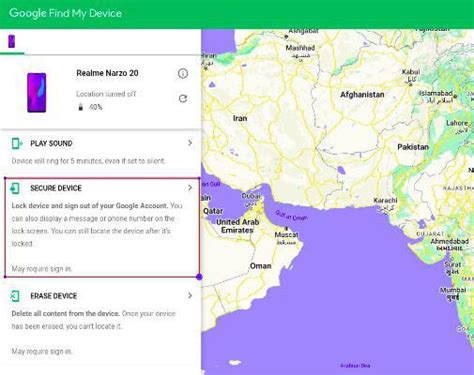Click the 'Realme Narzo 20' device name

[x=107, y=73]
